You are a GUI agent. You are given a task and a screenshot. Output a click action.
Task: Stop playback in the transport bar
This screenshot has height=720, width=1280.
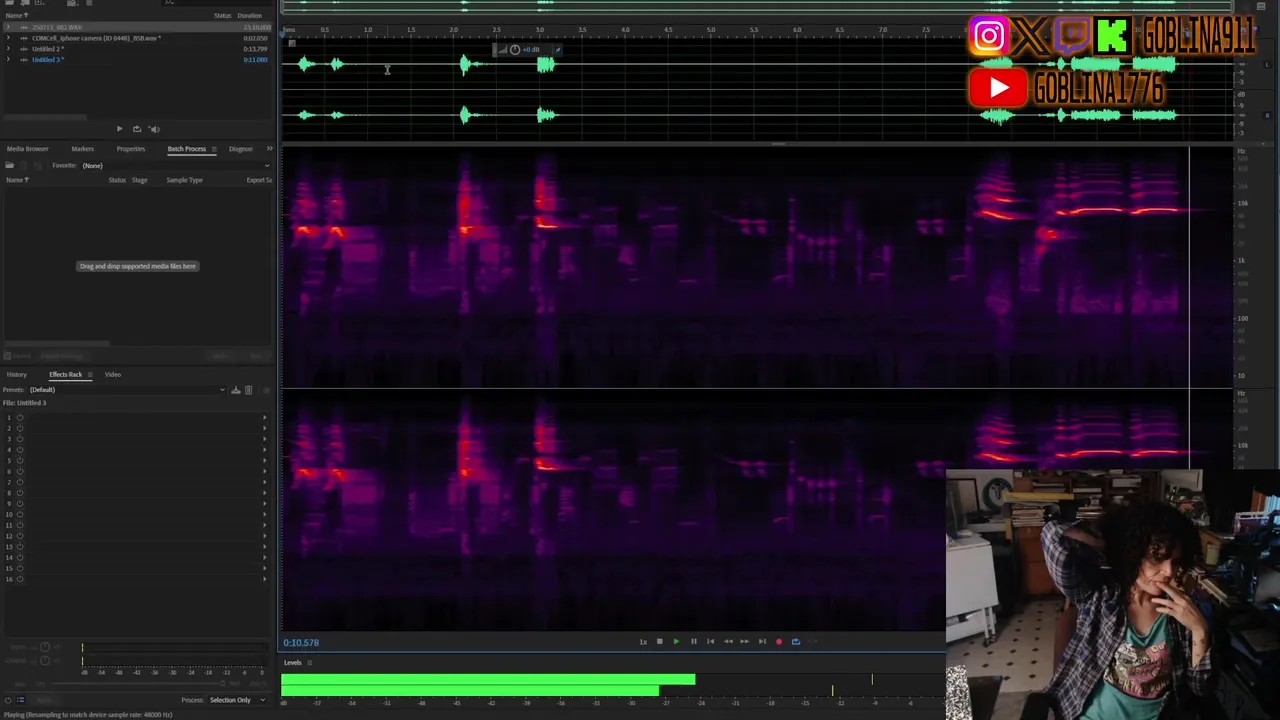[659, 642]
